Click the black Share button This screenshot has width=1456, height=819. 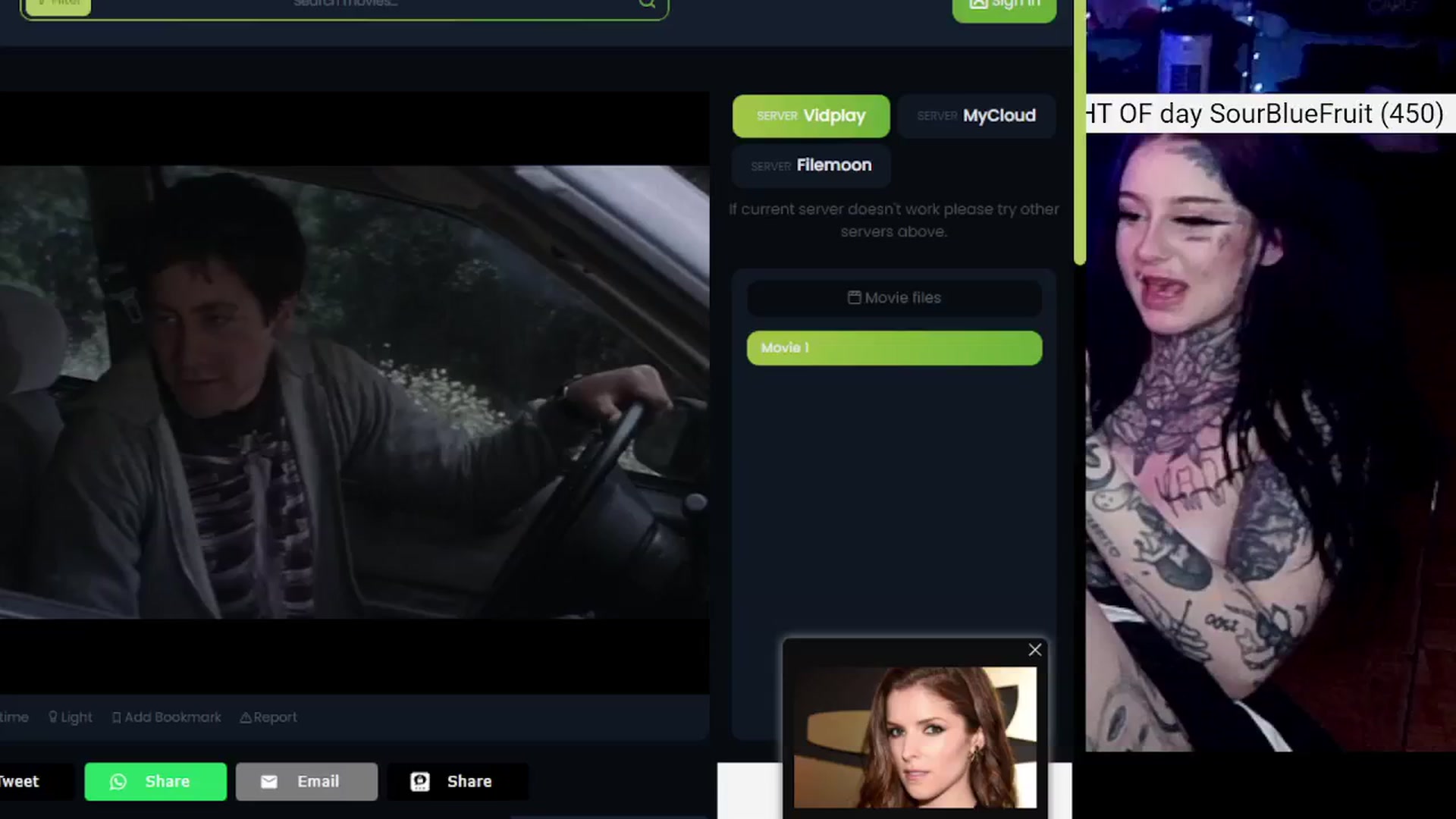coord(457,782)
